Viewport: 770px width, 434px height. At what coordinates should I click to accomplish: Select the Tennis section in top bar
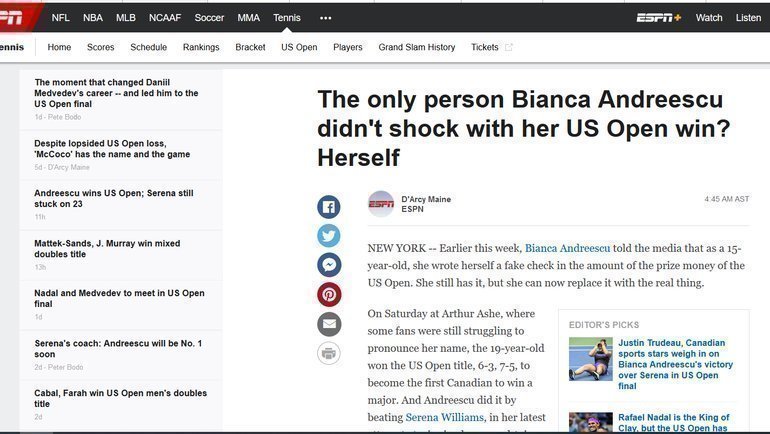click(x=287, y=18)
